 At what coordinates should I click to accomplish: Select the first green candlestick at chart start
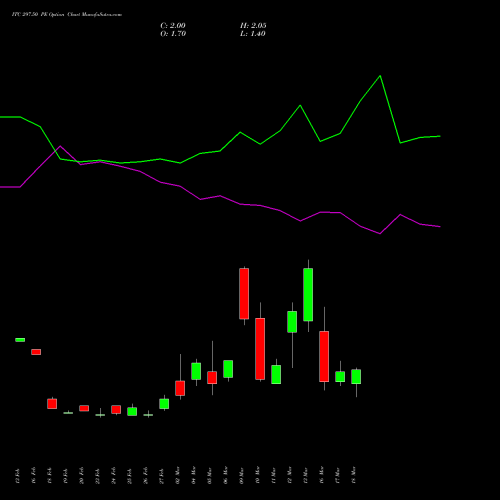pyautogui.click(x=20, y=340)
